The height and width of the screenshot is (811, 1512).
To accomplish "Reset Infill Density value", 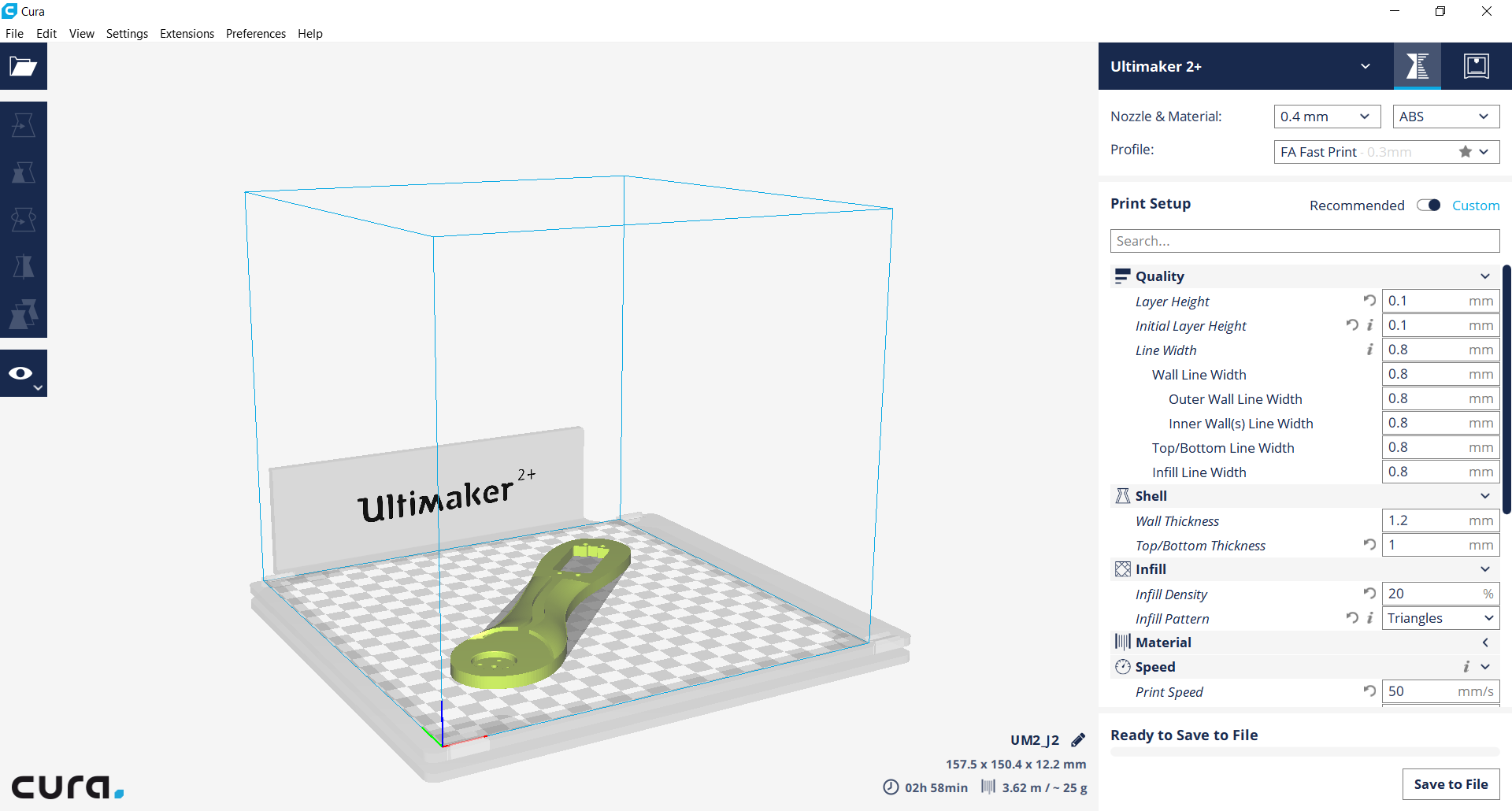I will click(1369, 594).
